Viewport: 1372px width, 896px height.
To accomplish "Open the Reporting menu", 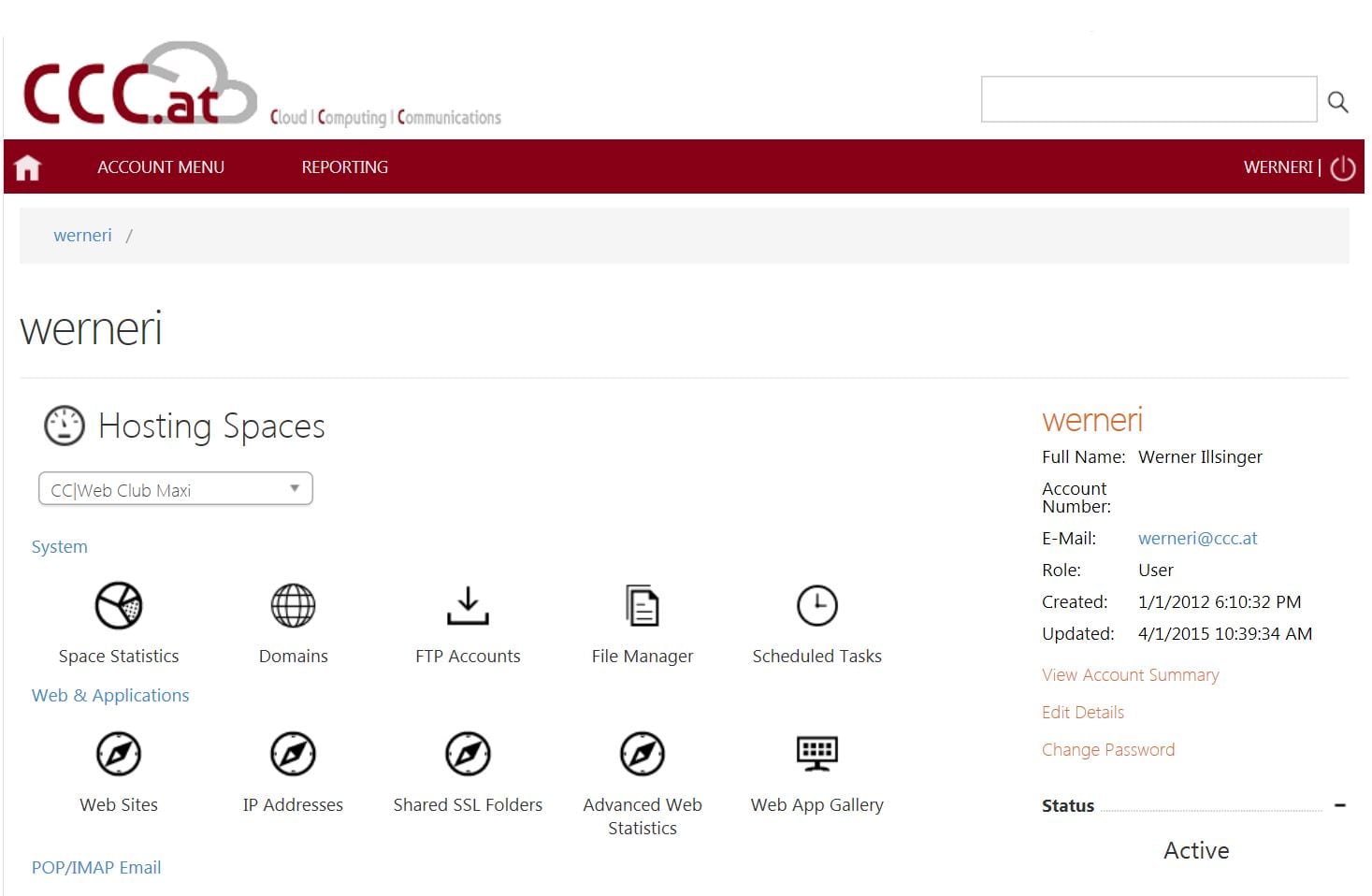I will tap(344, 166).
